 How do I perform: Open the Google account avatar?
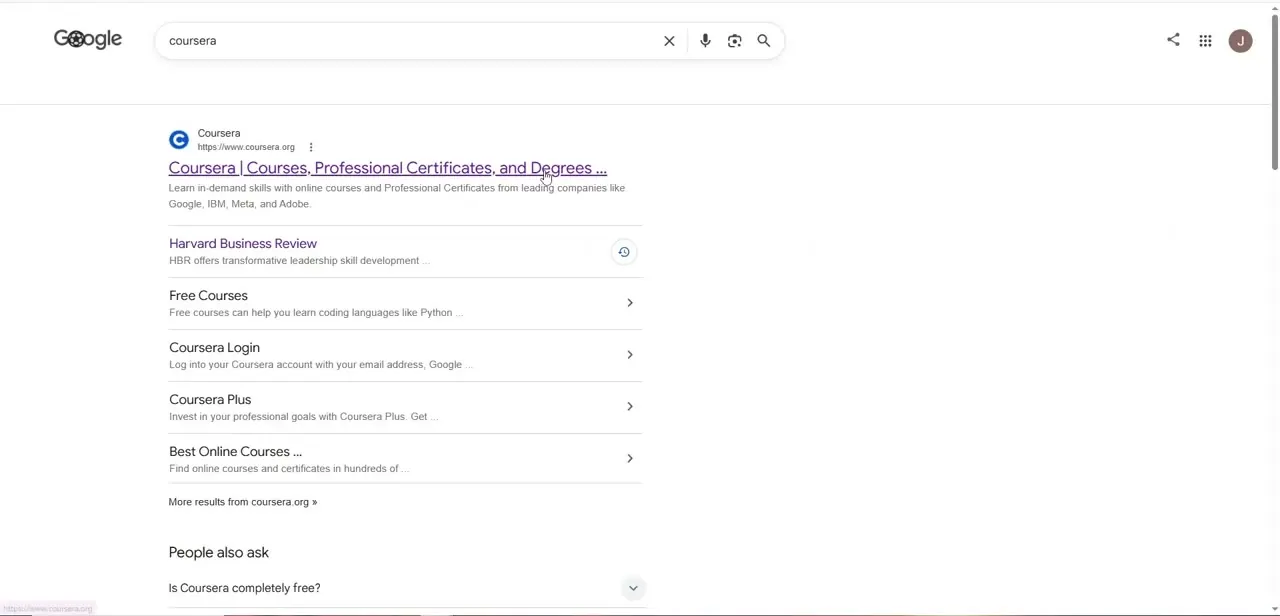pyautogui.click(x=1241, y=41)
